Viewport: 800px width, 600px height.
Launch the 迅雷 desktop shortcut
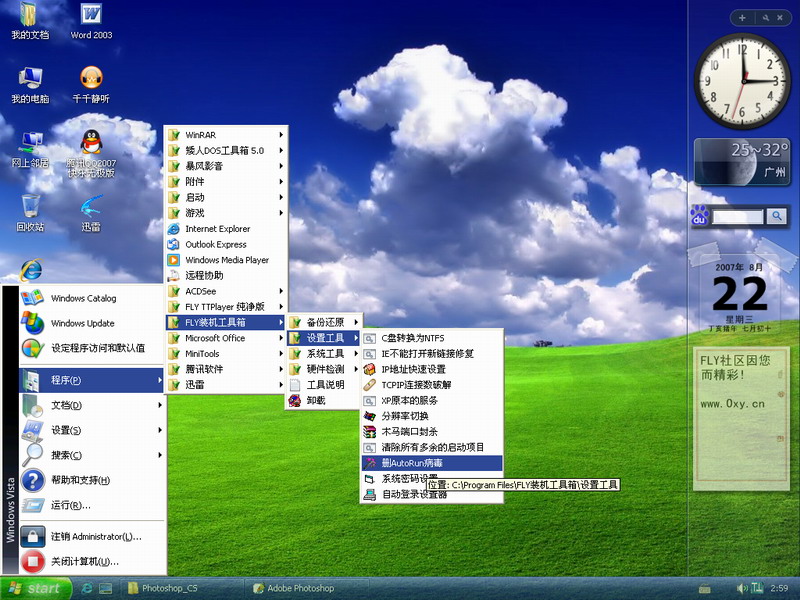pos(91,213)
